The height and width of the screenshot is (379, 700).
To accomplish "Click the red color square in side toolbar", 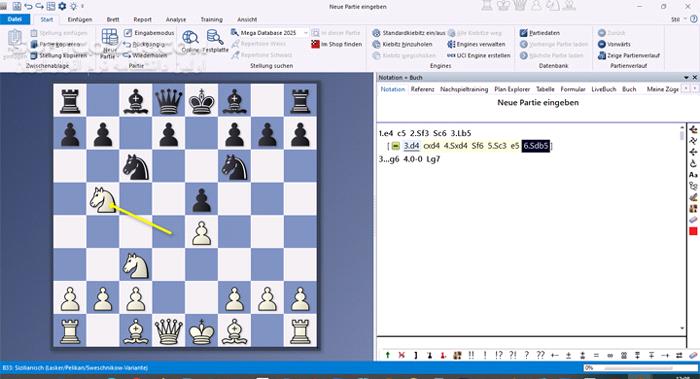I will pyautogui.click(x=693, y=231).
